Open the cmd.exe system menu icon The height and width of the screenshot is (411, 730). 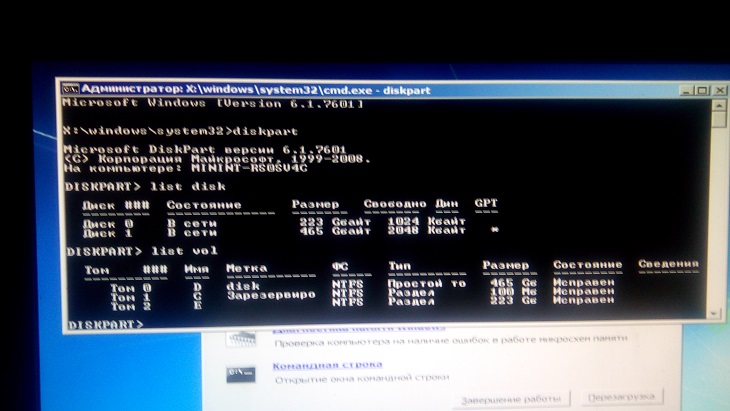coord(70,88)
